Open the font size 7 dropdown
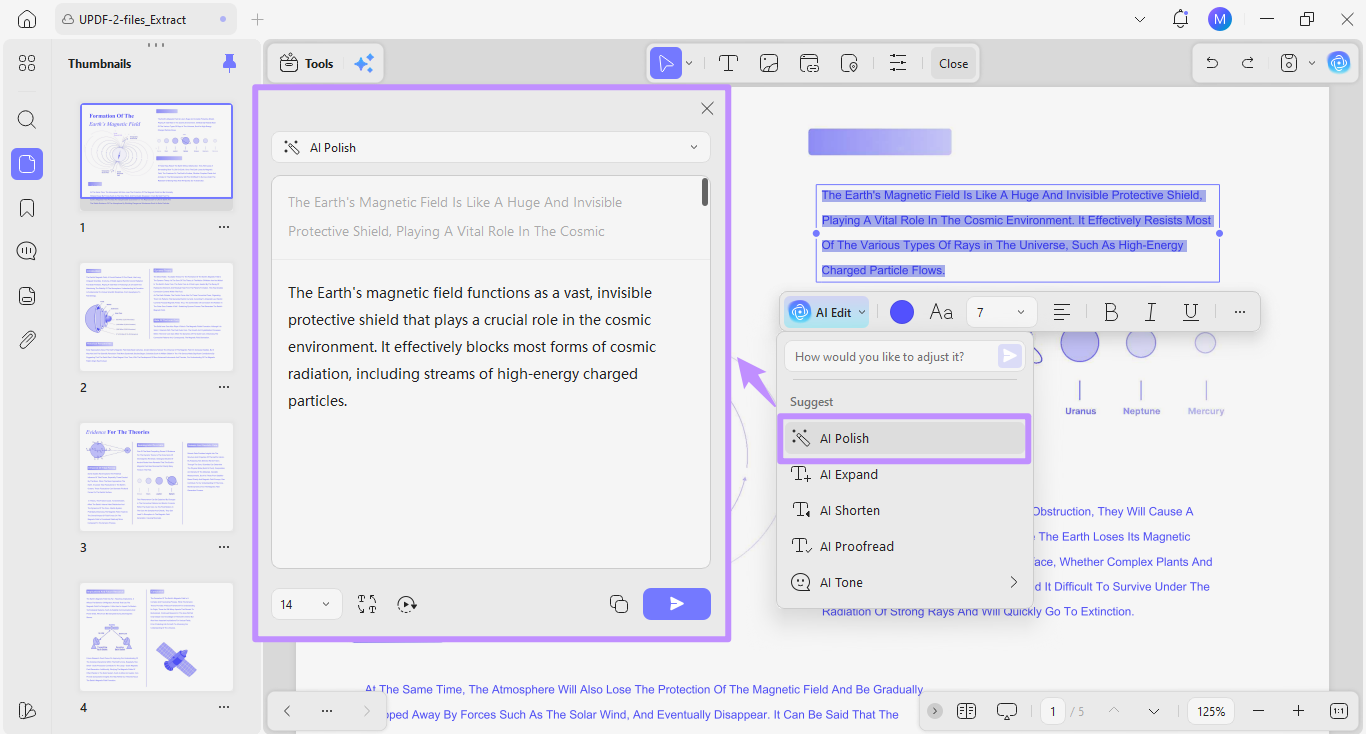 (1002, 313)
